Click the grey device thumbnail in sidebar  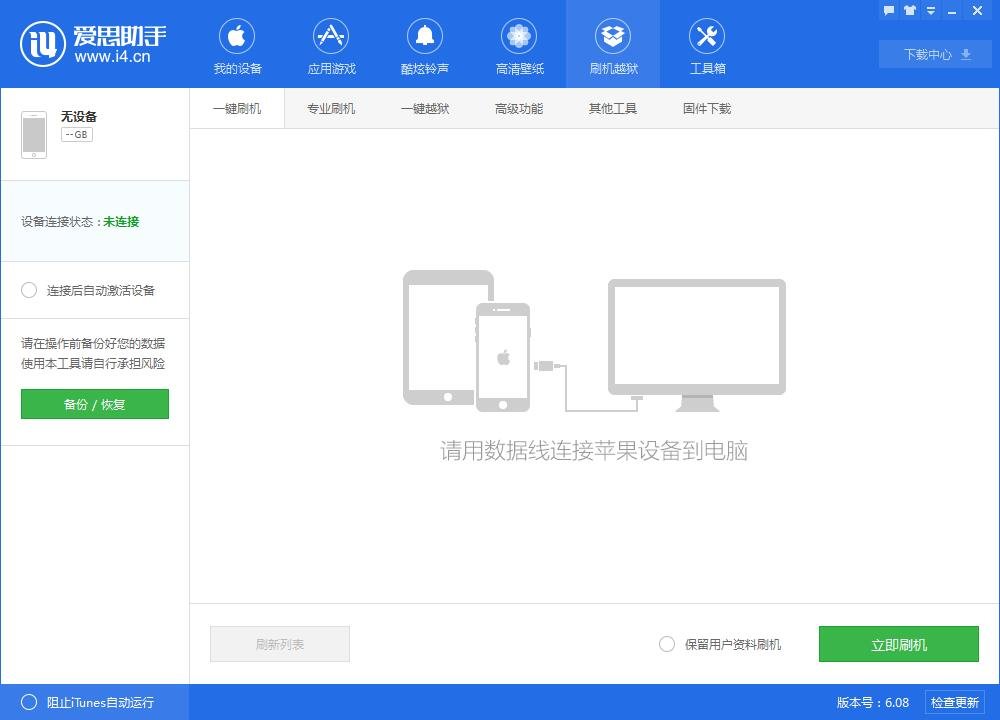coord(33,133)
